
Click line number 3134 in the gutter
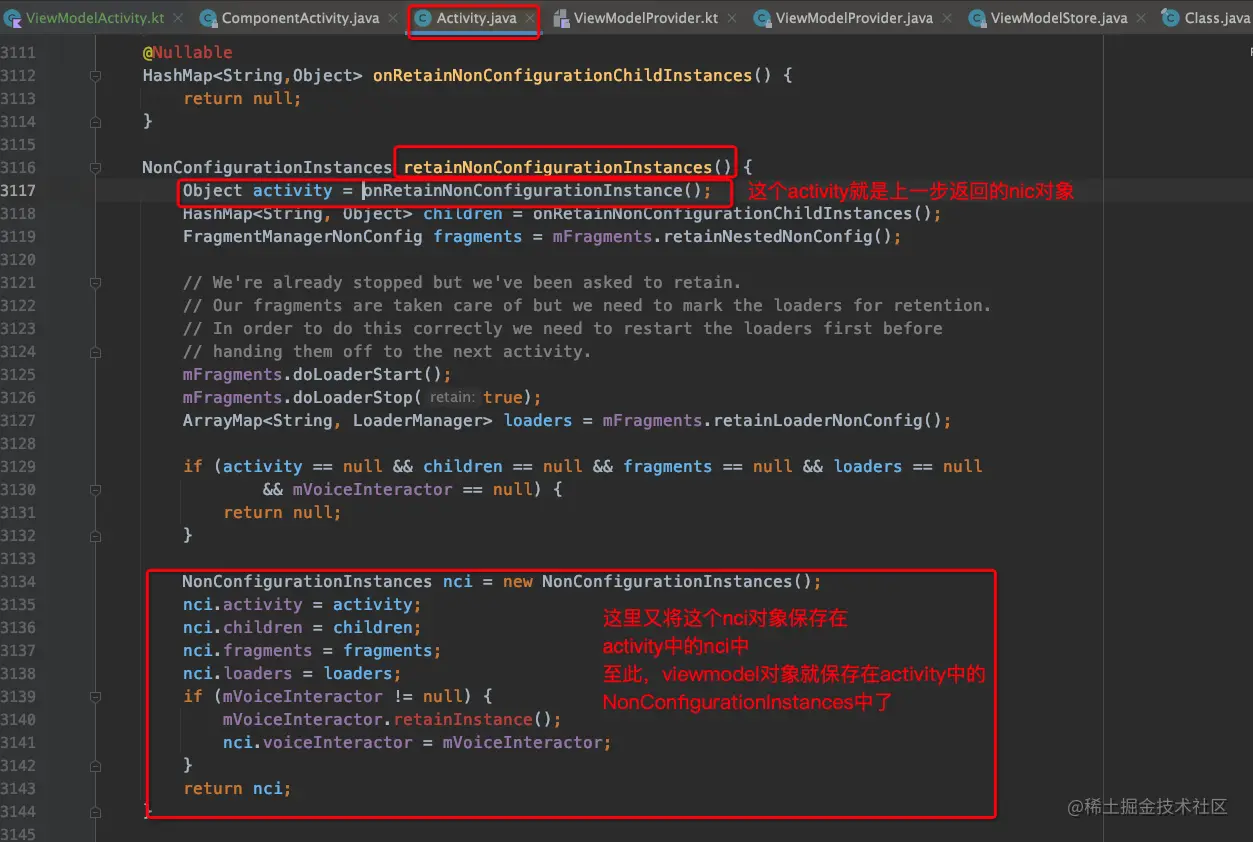18,581
